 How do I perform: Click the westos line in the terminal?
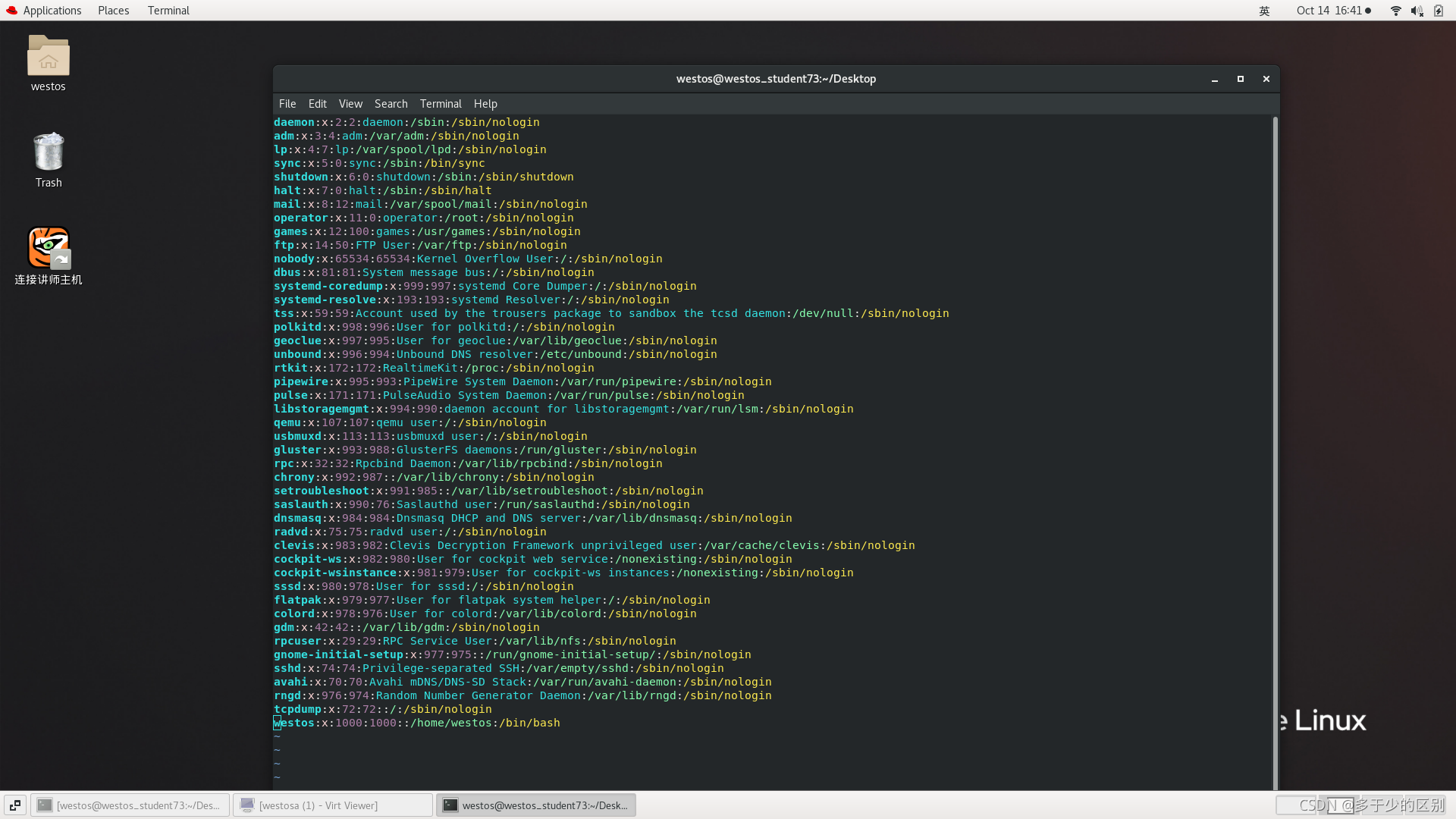417,723
